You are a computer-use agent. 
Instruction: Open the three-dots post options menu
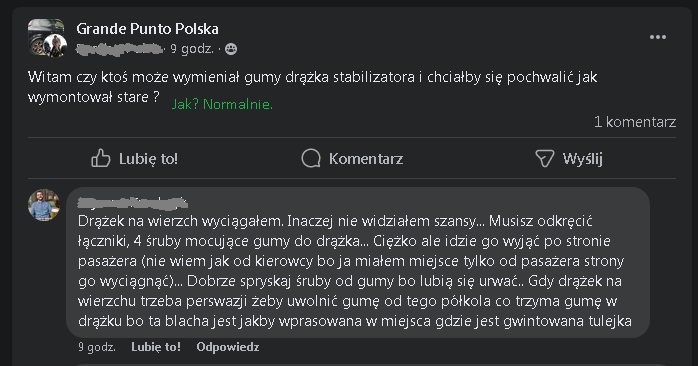[x=657, y=37]
